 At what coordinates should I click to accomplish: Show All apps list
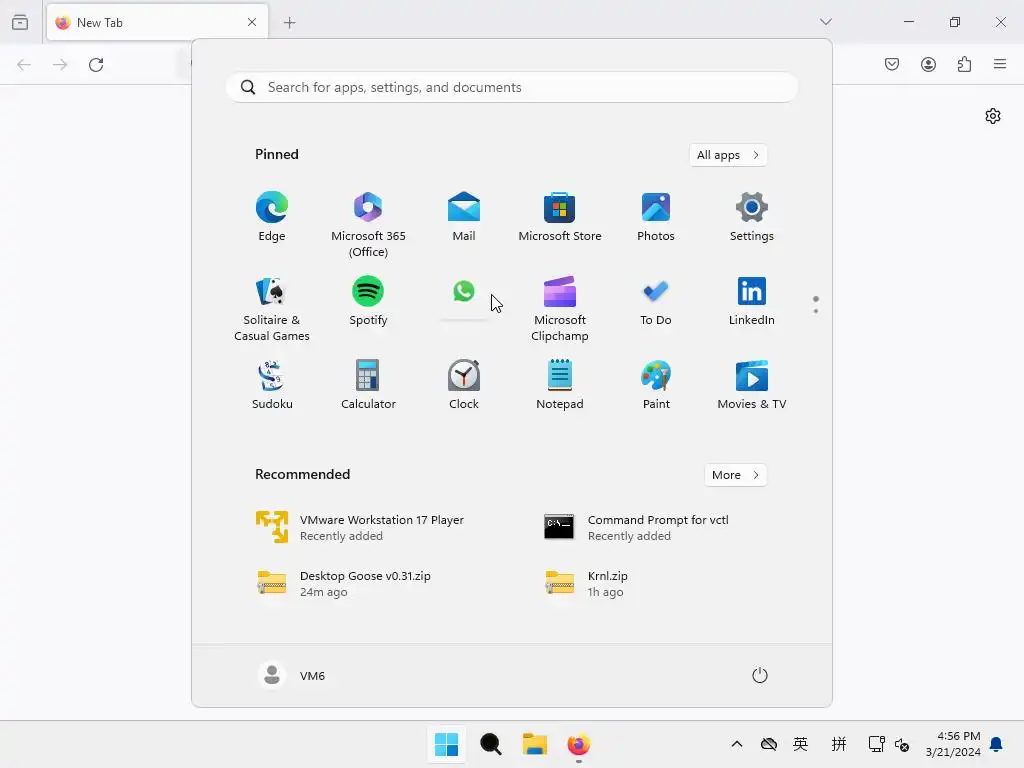pos(728,155)
